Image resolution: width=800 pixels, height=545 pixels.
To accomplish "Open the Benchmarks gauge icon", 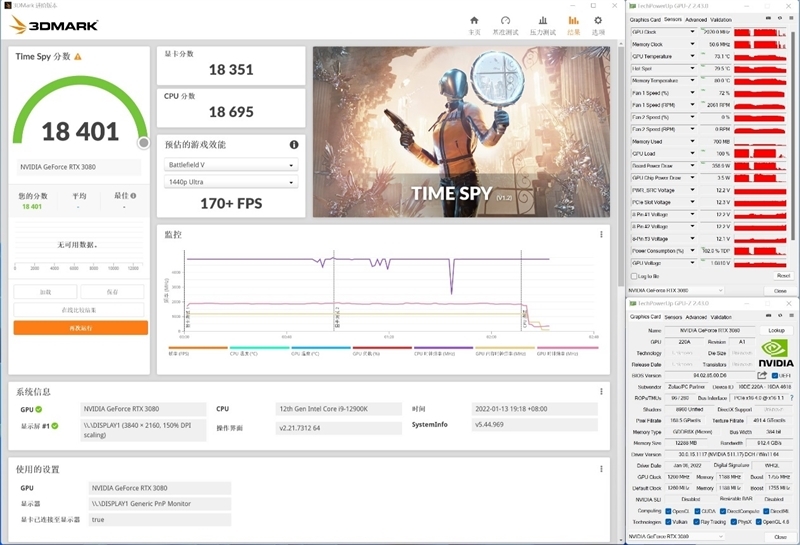I will coord(505,20).
